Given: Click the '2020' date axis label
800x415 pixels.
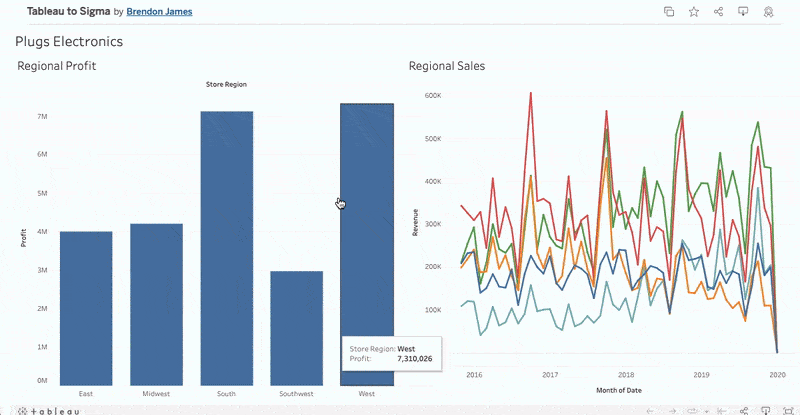Looking at the screenshot, I should 778,375.
